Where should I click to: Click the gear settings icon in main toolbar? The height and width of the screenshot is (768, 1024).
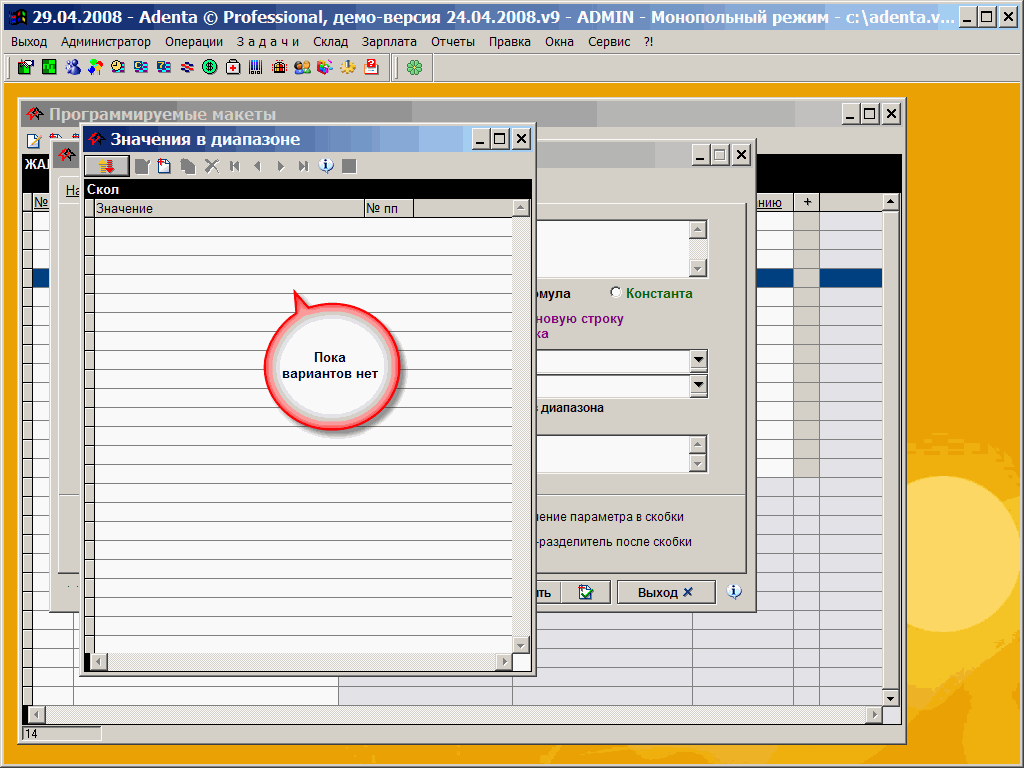348,67
